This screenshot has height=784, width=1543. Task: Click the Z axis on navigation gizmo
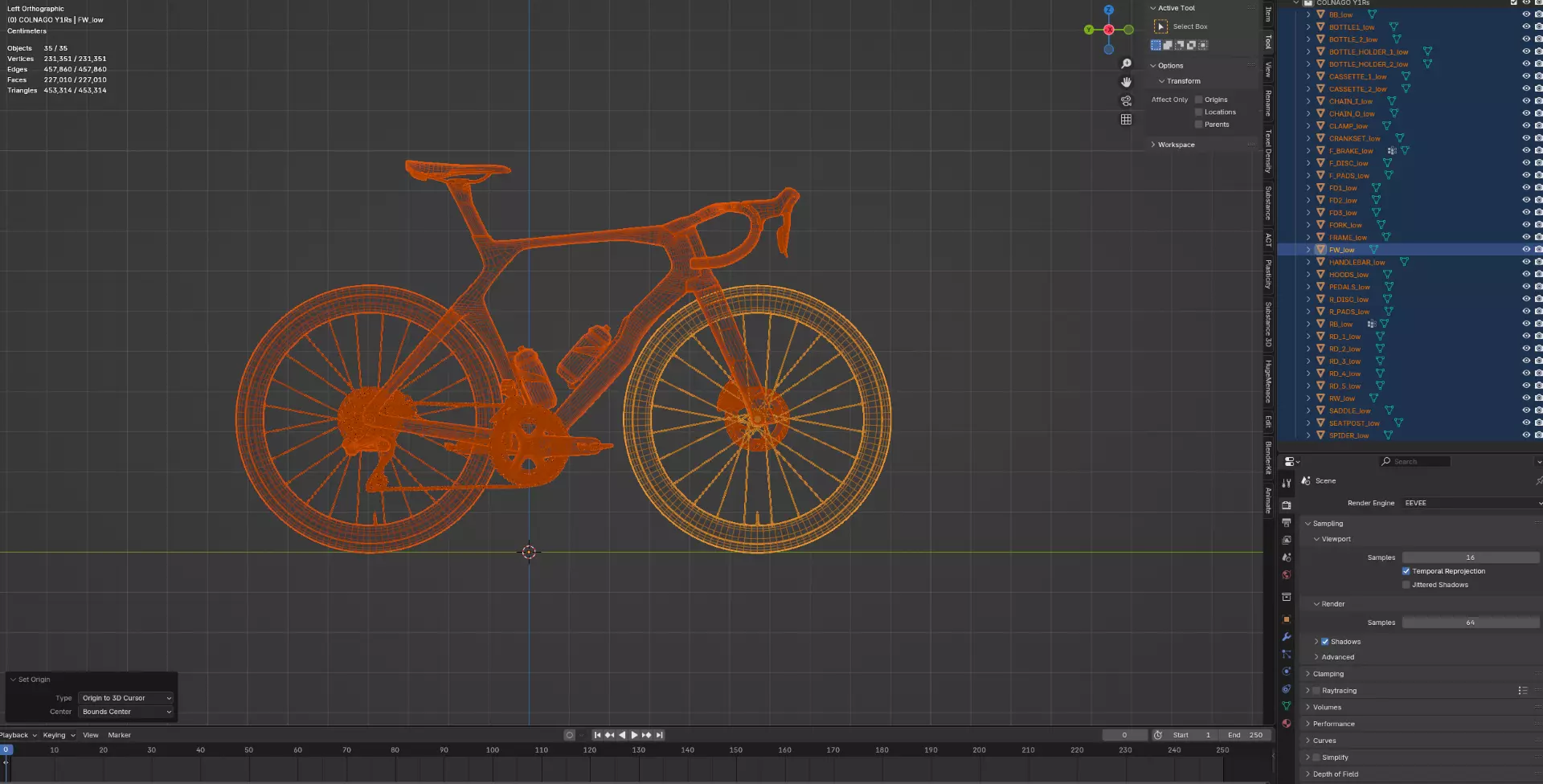[1109, 10]
